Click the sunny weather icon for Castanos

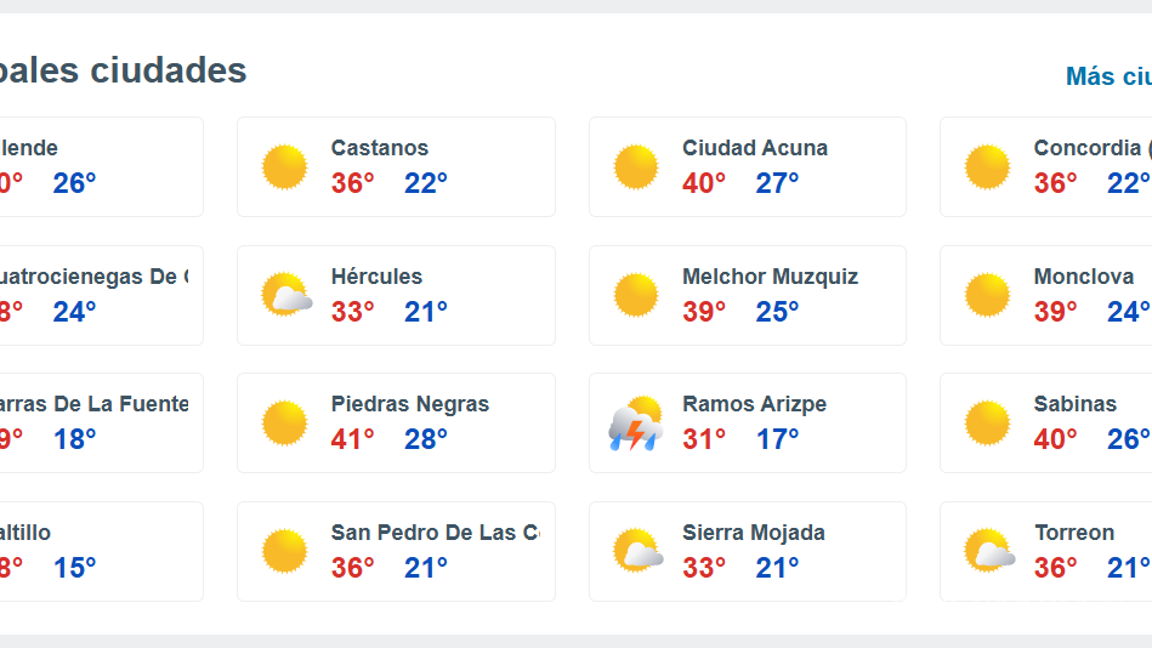(x=285, y=166)
